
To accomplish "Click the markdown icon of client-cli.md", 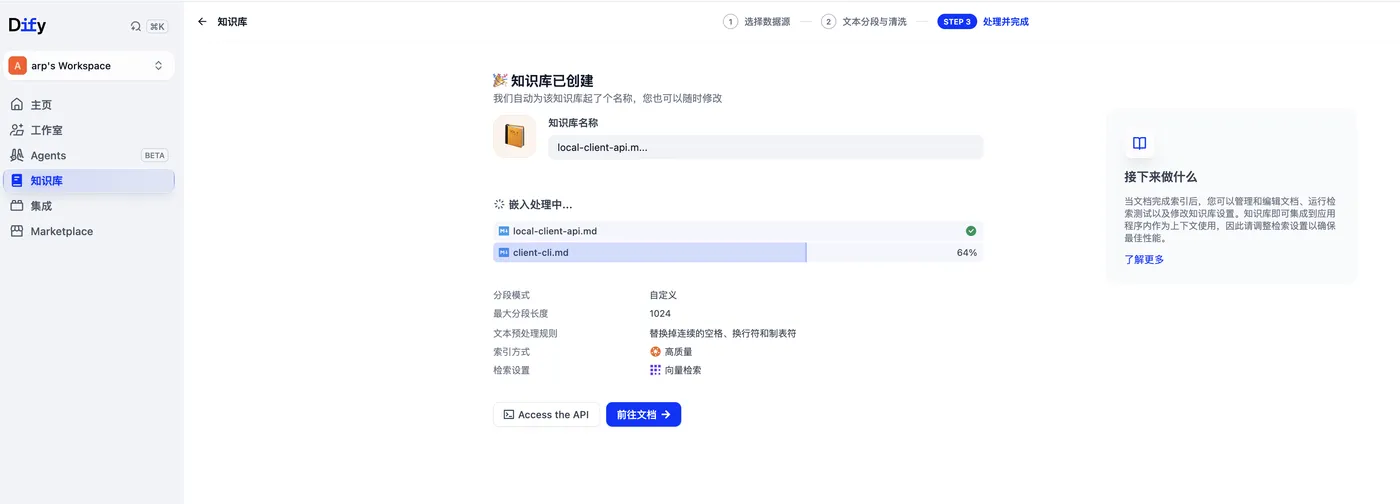I will (x=504, y=253).
